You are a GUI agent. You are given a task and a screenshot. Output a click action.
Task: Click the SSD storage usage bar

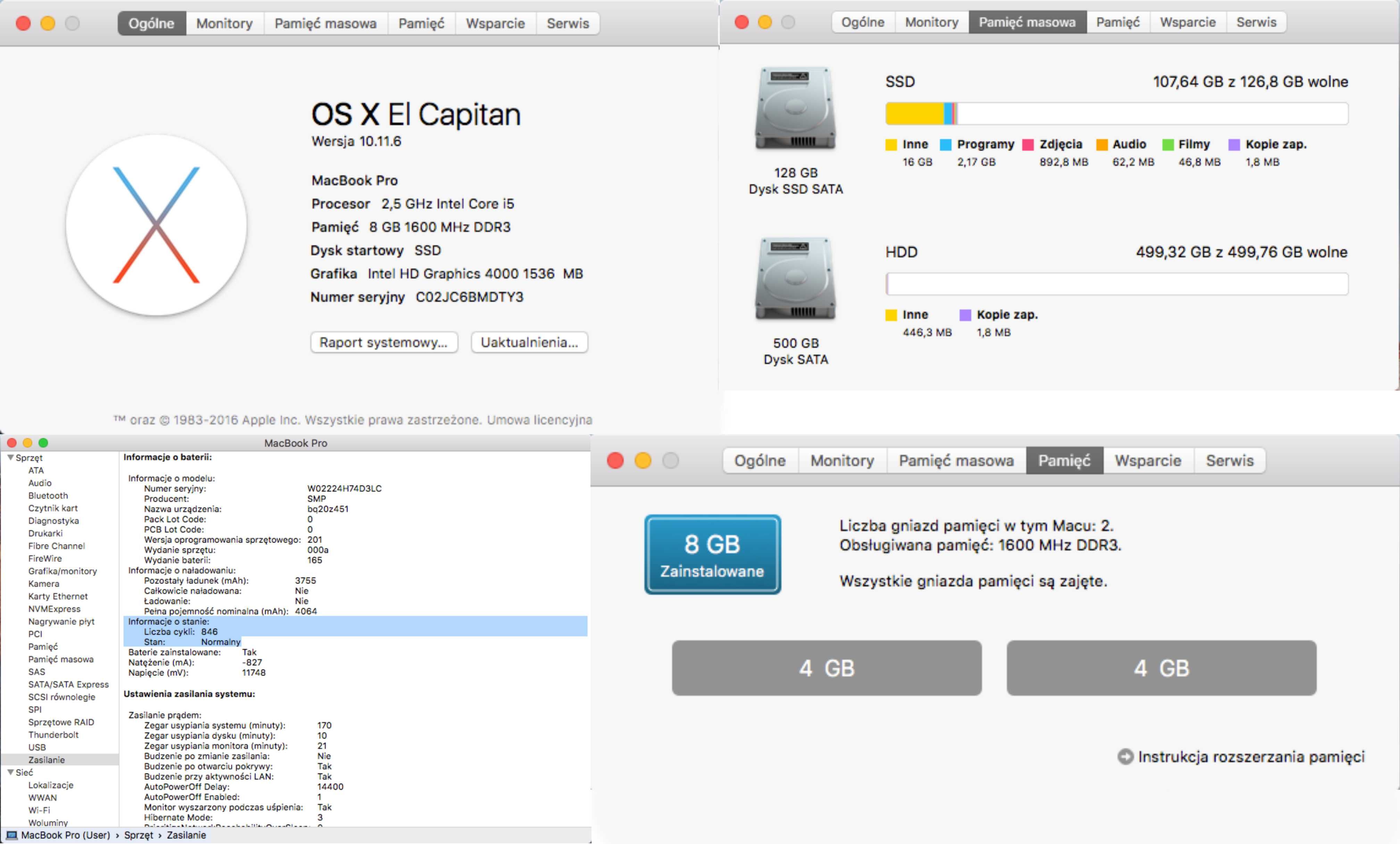(x=1116, y=114)
